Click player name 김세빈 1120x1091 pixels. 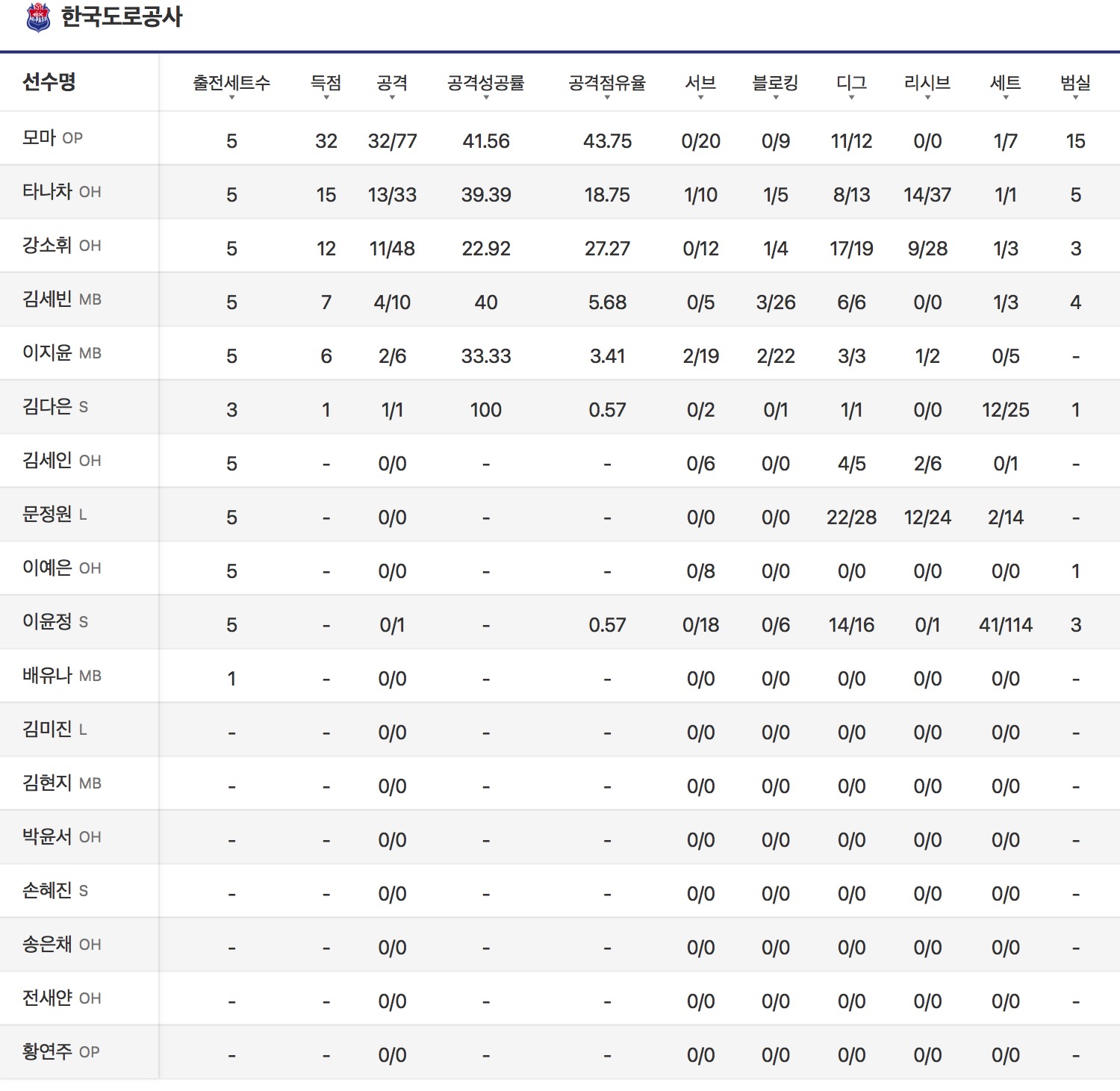47,299
